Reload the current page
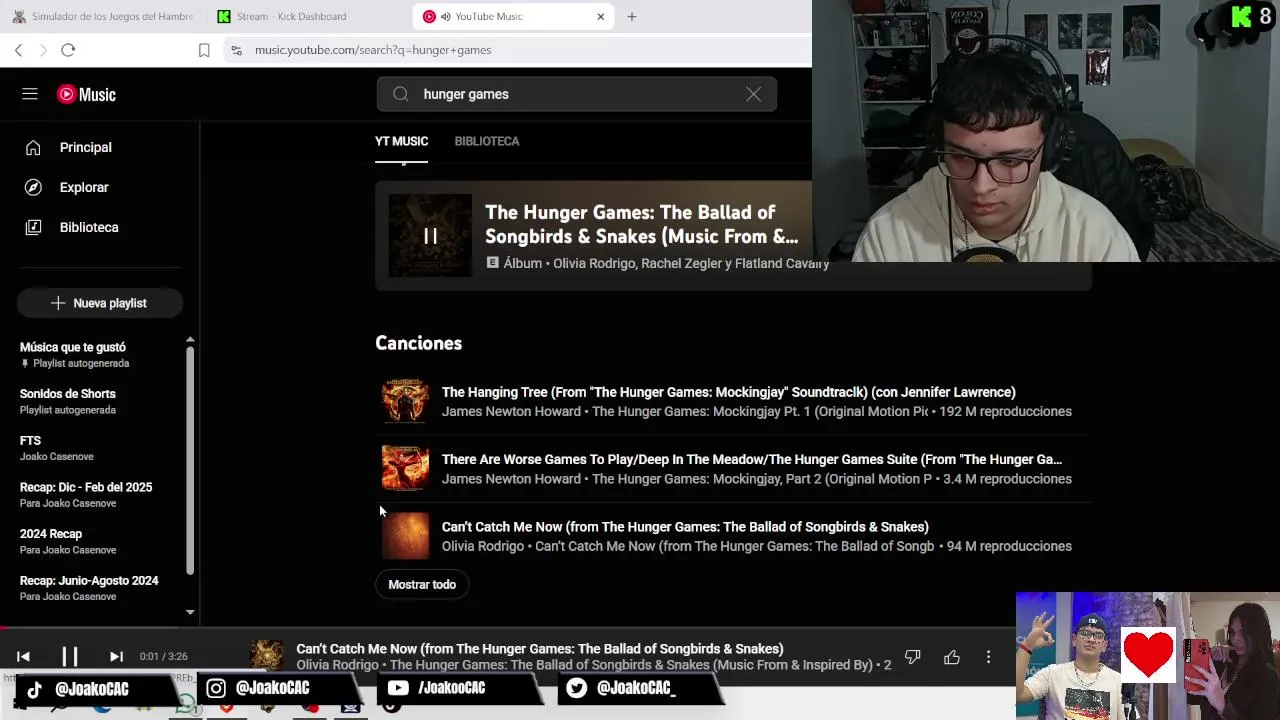Screen dimensions: 1280x720 pyautogui.click(x=68, y=50)
